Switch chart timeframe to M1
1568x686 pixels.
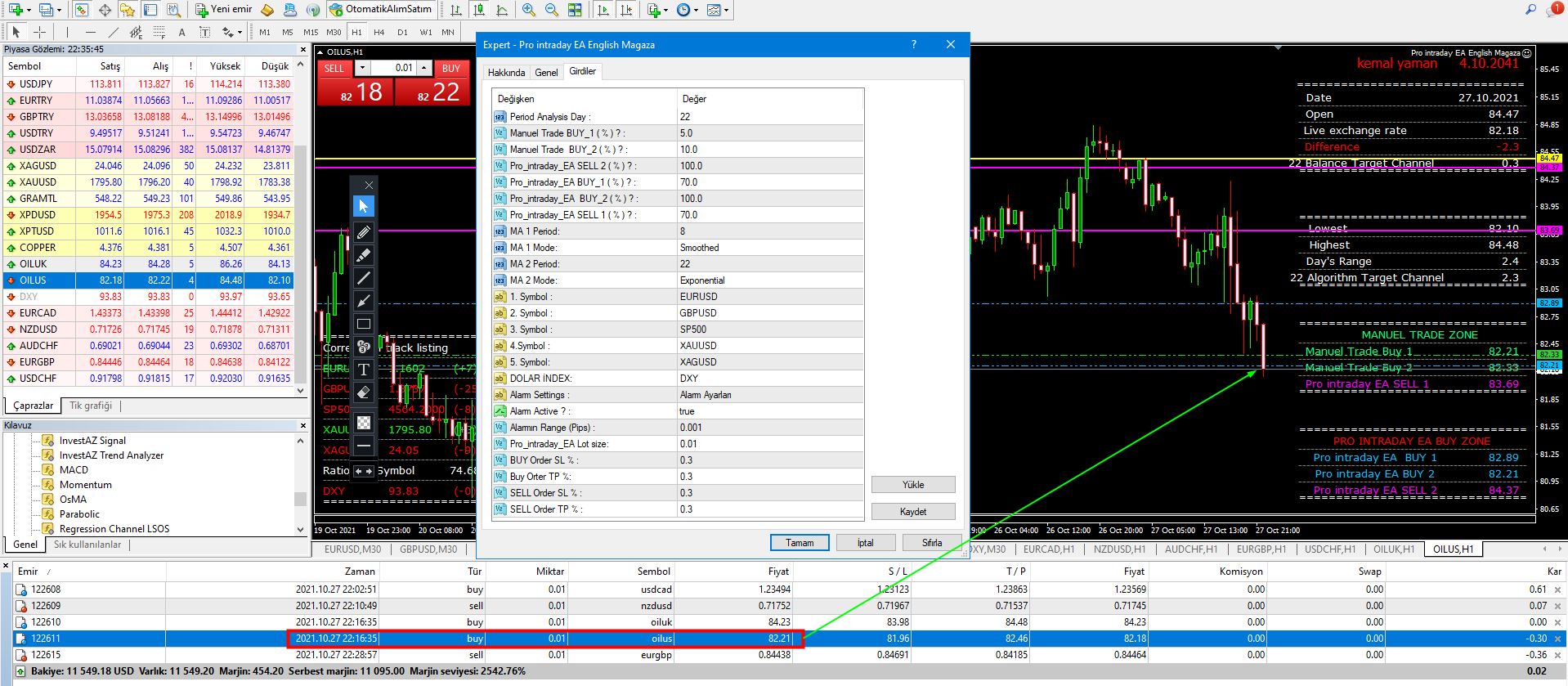pos(265,32)
